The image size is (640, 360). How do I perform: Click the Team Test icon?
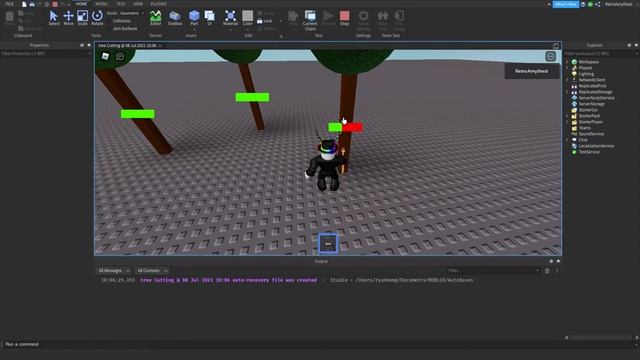point(382,16)
